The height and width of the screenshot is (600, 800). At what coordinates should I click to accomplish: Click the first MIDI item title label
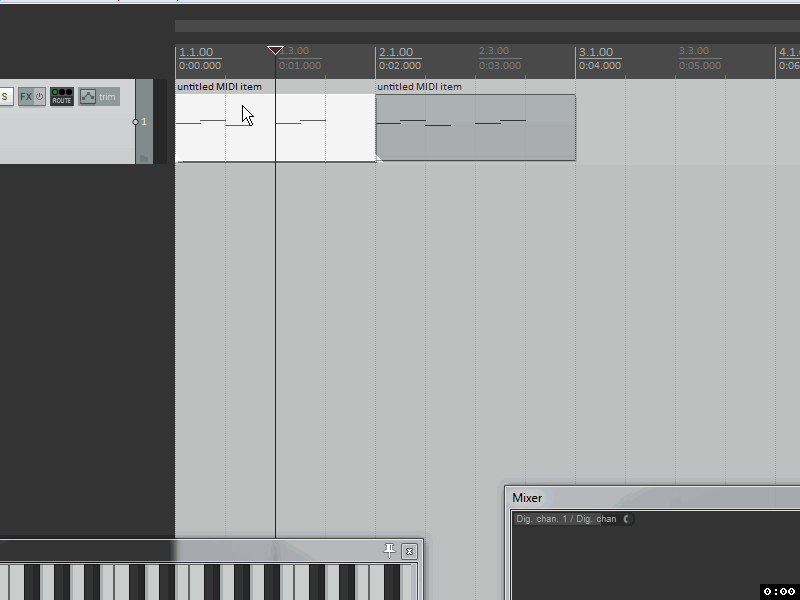(219, 87)
